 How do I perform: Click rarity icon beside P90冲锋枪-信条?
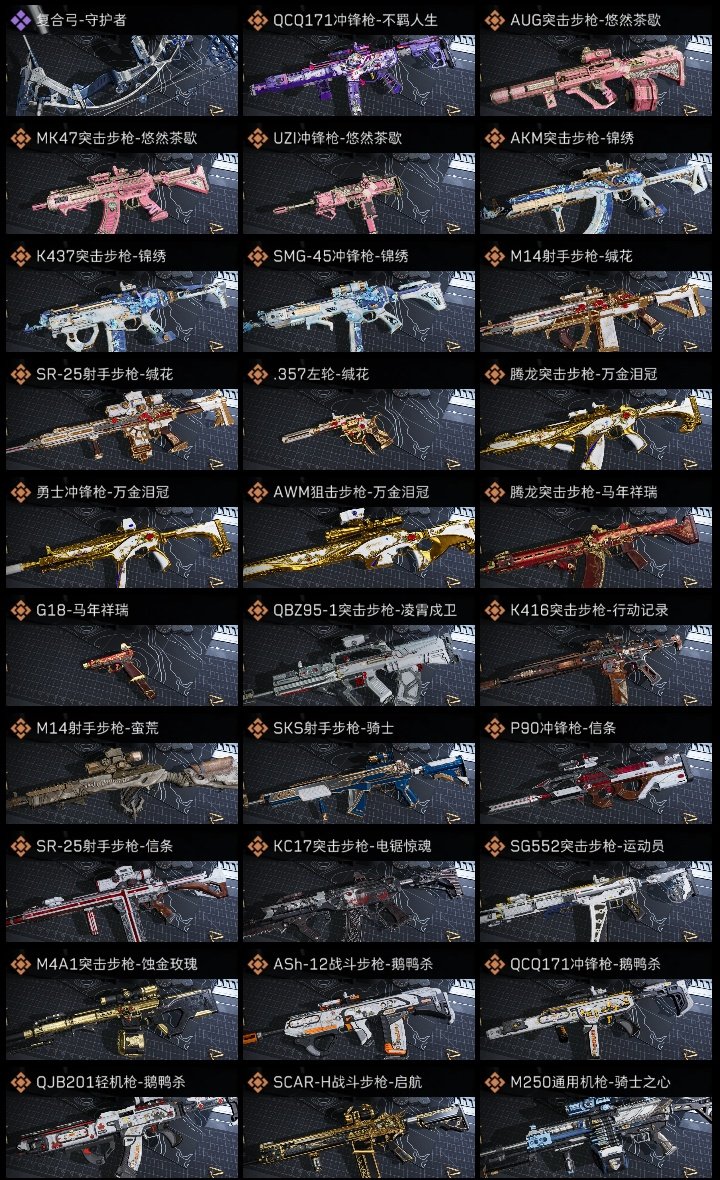point(494,728)
